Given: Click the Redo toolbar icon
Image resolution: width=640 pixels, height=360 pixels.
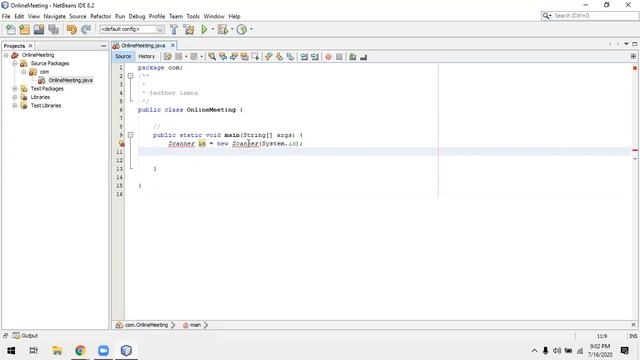Looking at the screenshot, I should 86,29.
